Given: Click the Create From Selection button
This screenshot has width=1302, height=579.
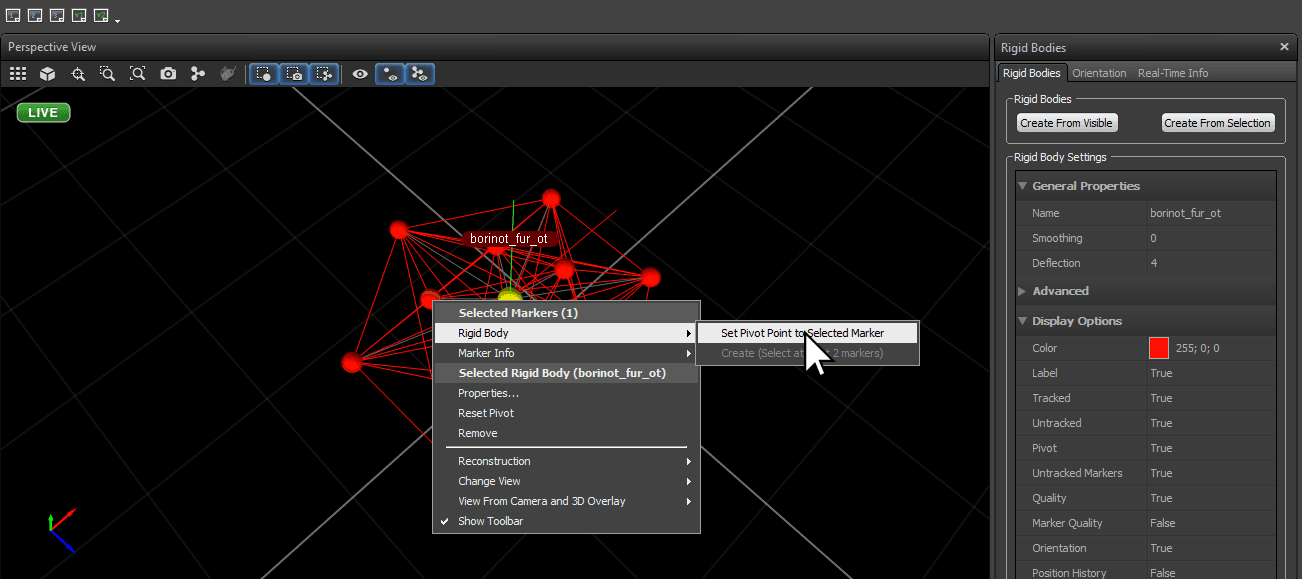Looking at the screenshot, I should 1218,123.
